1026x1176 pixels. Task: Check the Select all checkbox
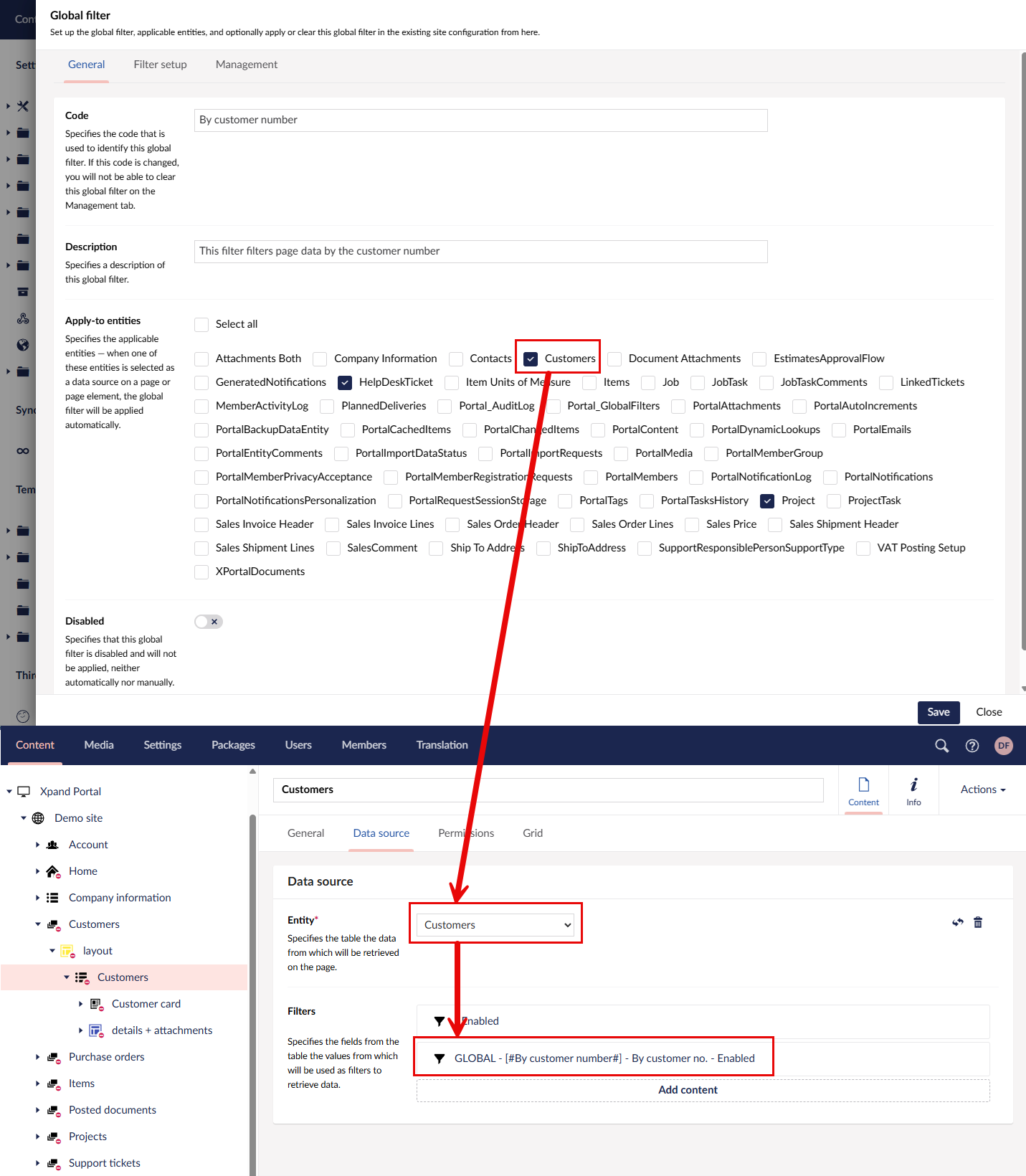(201, 325)
